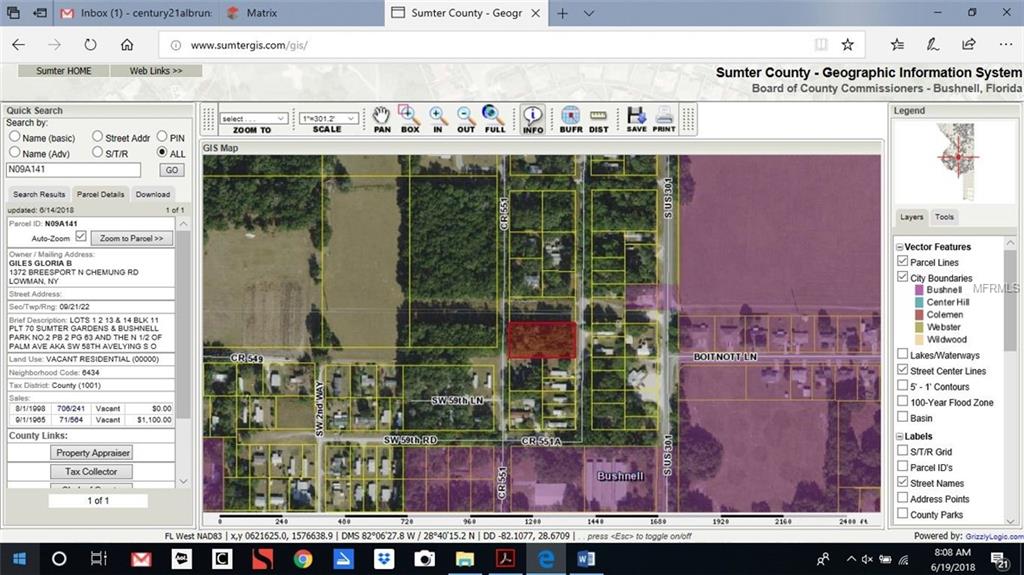Enable the 100-Year Flood Zone layer

point(903,402)
